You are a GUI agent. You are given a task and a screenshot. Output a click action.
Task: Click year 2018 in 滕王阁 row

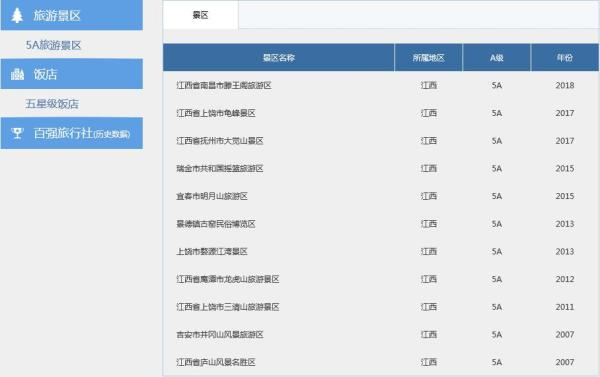565,85
